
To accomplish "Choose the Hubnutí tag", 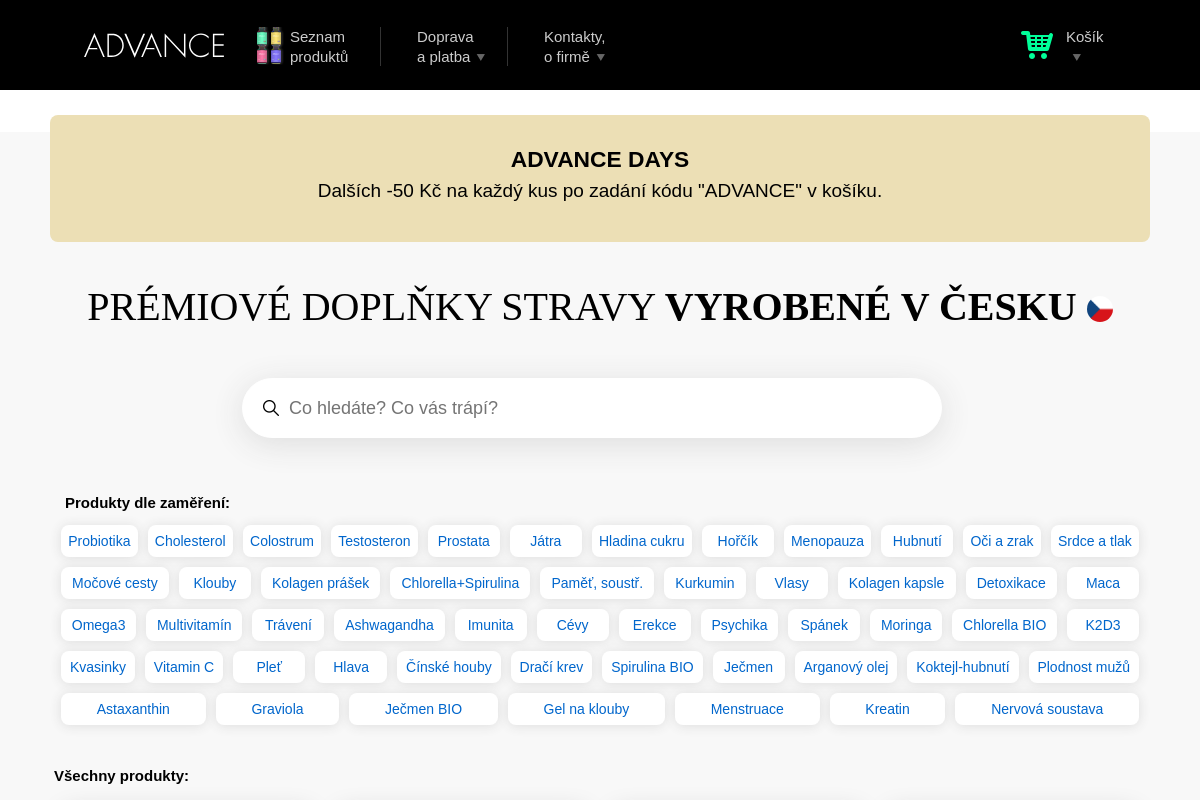I will pos(917,541).
